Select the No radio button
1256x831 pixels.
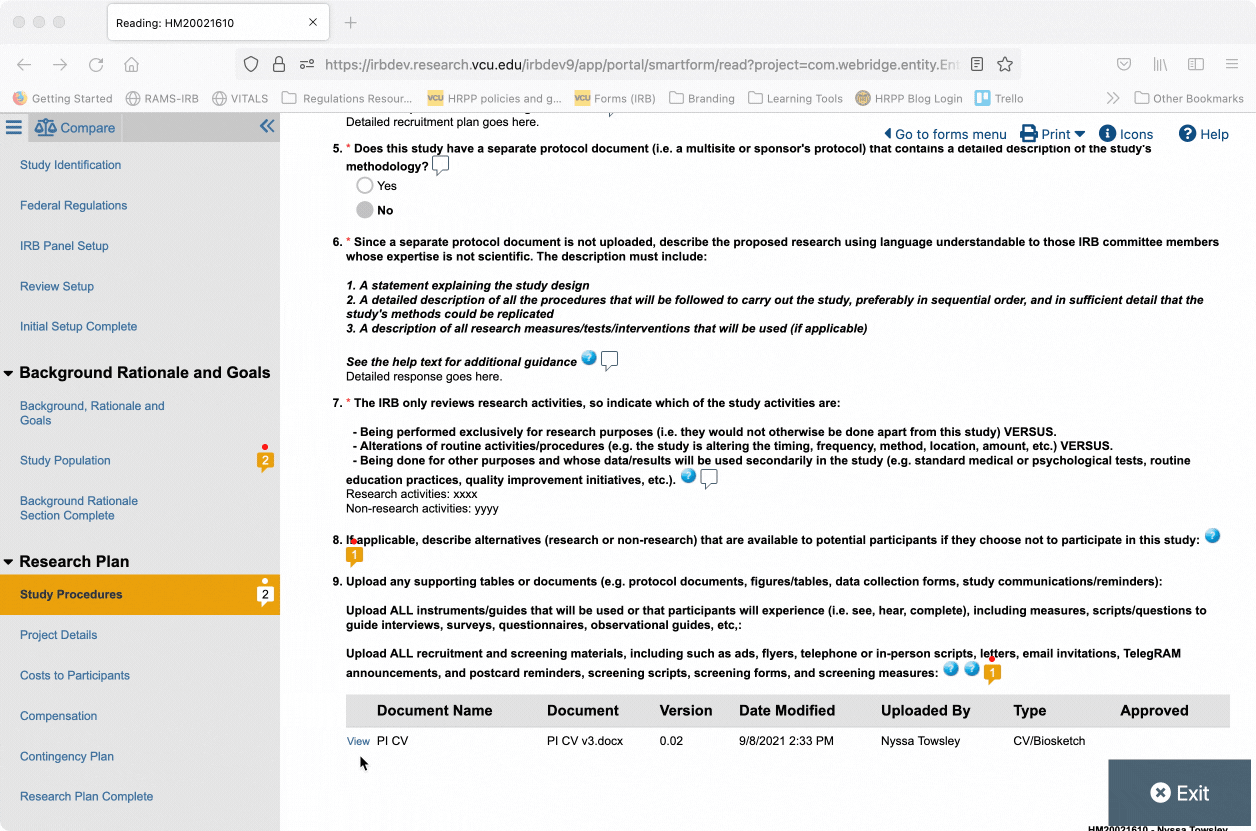[x=365, y=210]
